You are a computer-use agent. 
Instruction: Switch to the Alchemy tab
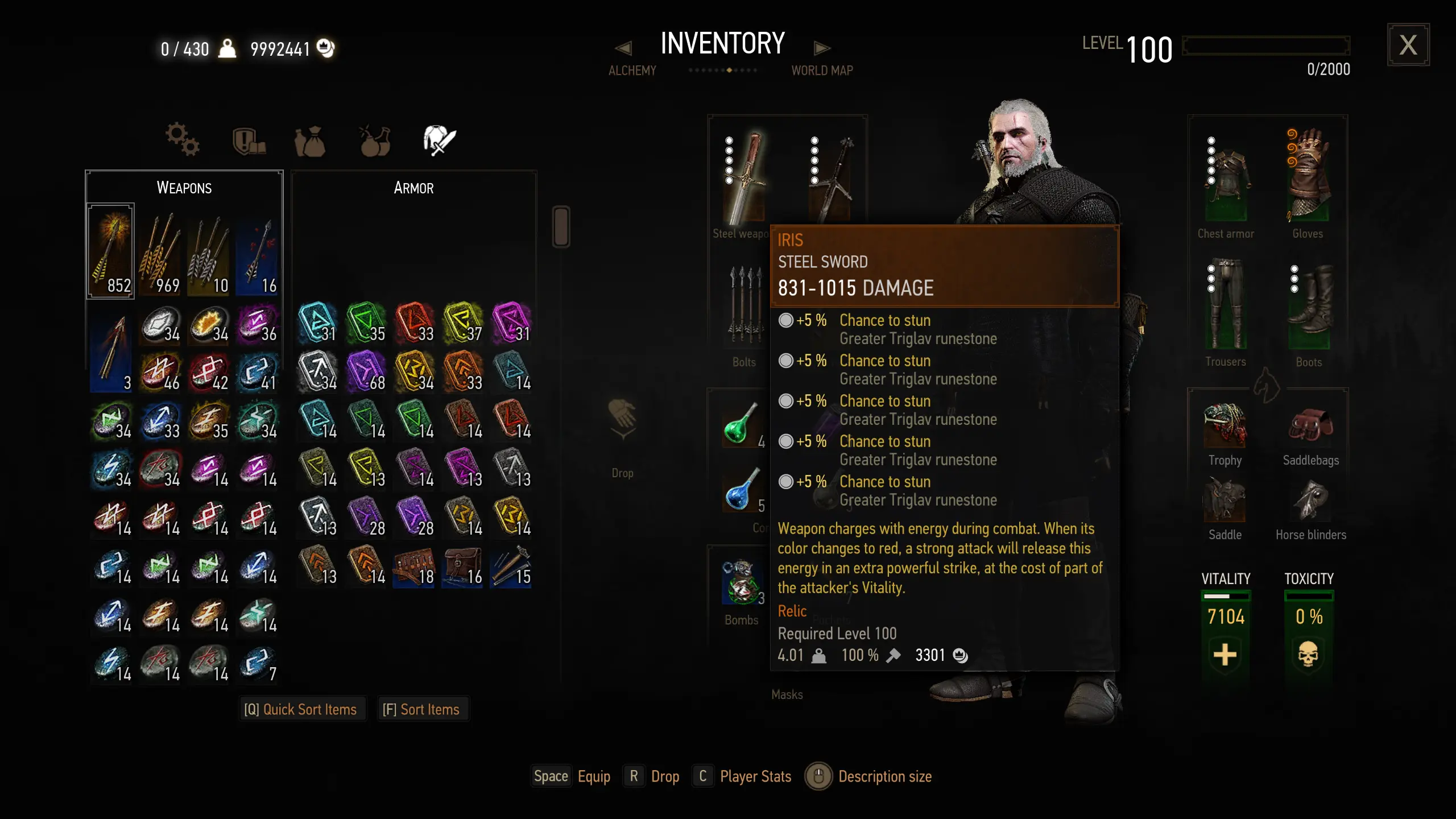tap(632, 71)
